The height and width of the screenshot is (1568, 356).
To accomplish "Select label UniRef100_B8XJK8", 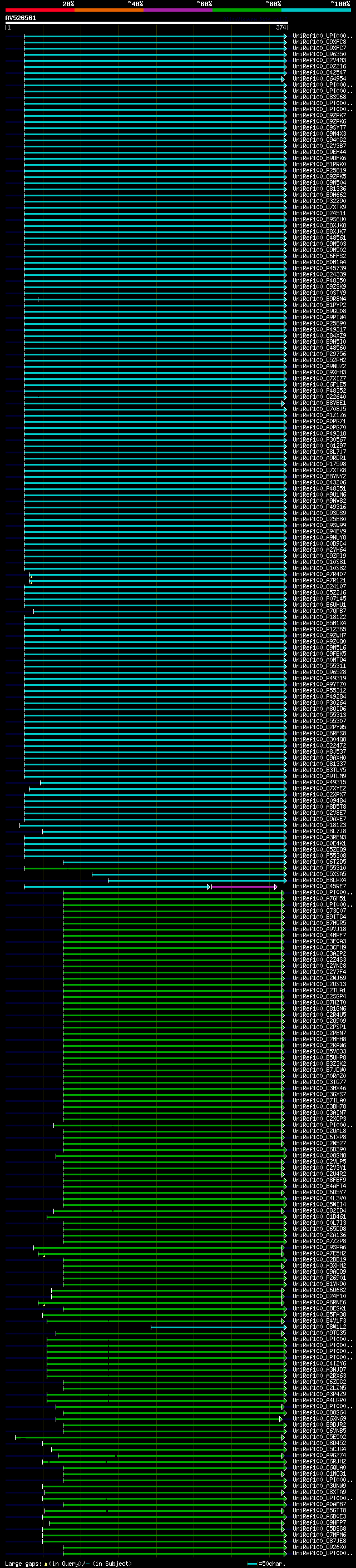I will click(319, 225).
